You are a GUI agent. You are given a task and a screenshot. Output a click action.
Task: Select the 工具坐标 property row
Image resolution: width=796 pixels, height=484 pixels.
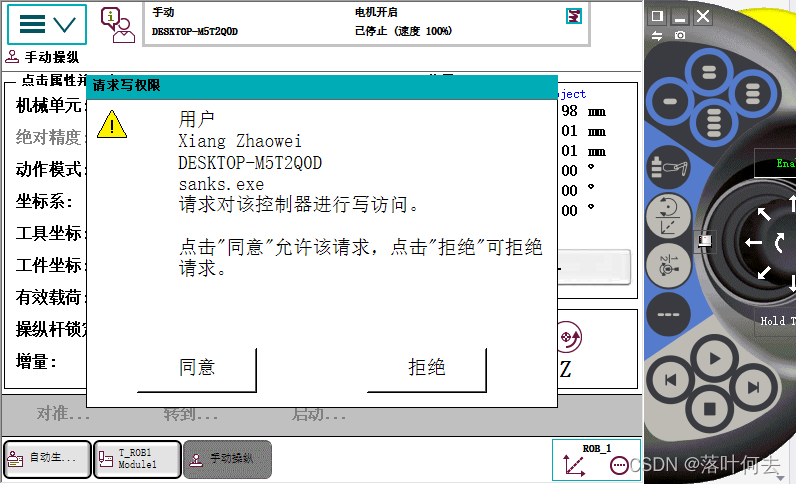pos(48,233)
